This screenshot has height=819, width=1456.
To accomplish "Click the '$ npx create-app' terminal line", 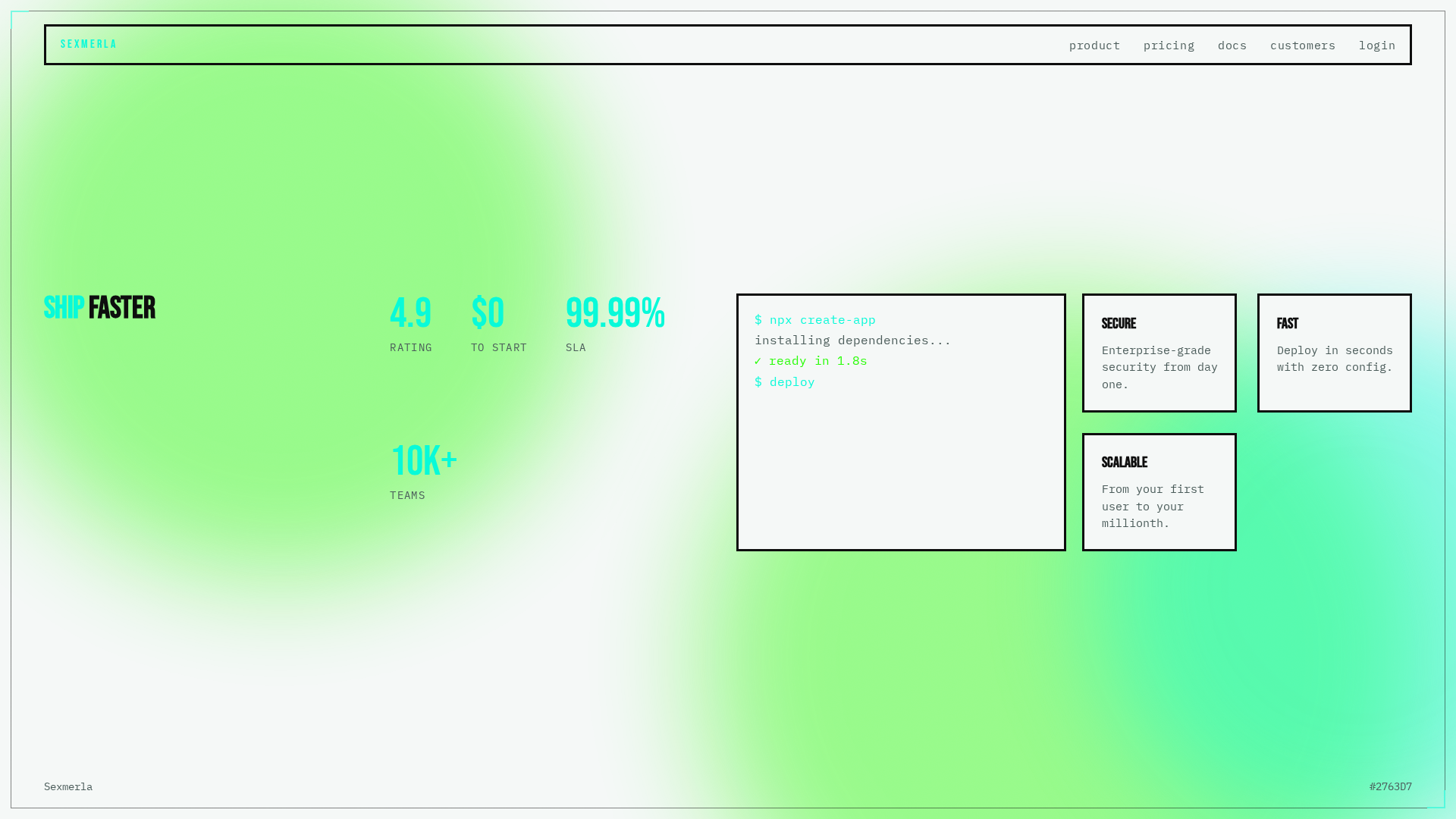I will click(815, 320).
